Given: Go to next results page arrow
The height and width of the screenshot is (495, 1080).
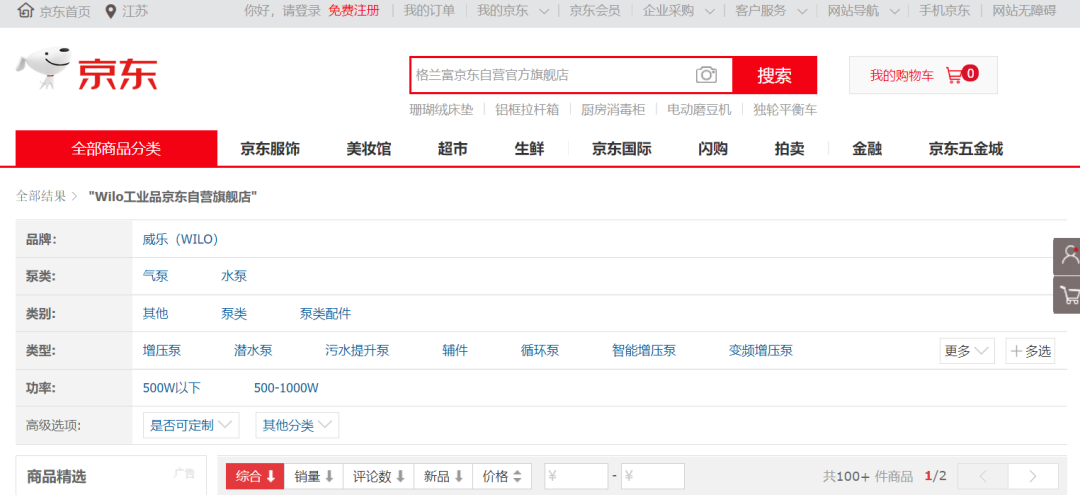Looking at the screenshot, I should (x=1032, y=476).
